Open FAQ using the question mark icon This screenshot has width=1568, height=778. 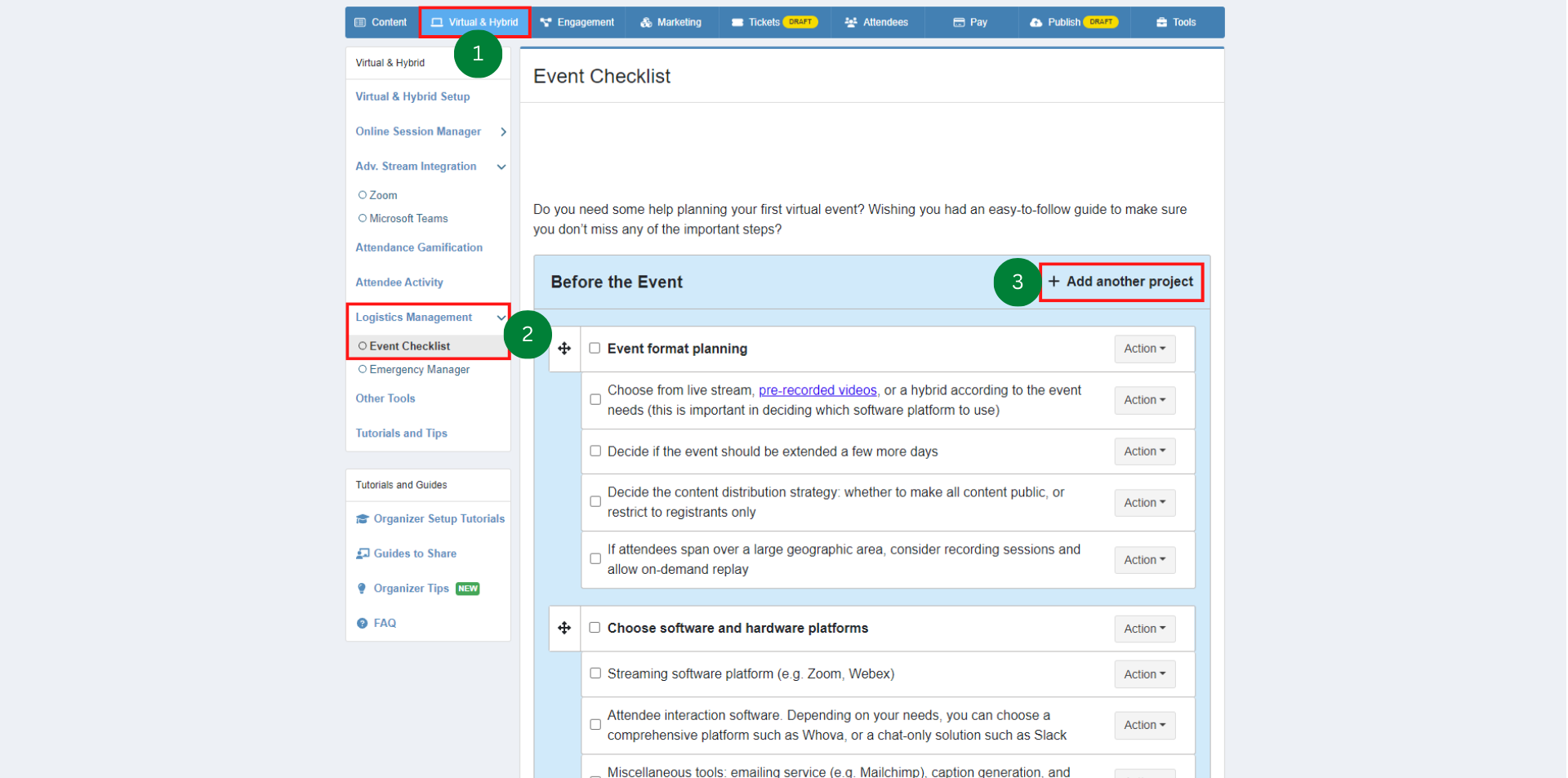click(363, 623)
